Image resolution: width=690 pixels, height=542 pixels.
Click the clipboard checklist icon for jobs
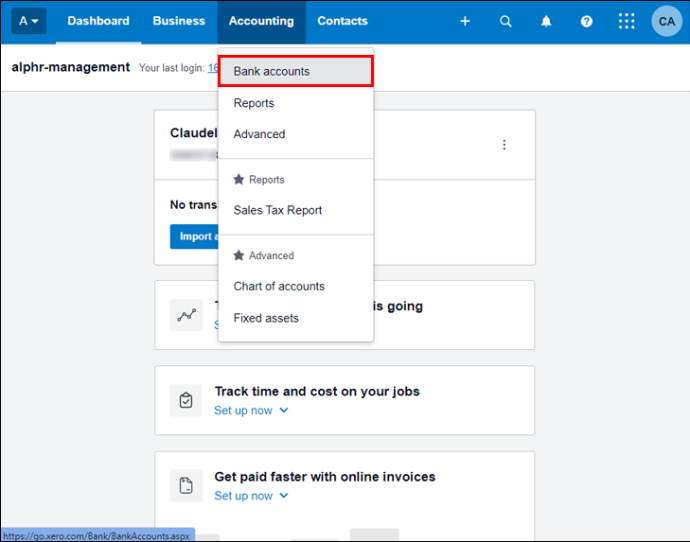coord(186,400)
